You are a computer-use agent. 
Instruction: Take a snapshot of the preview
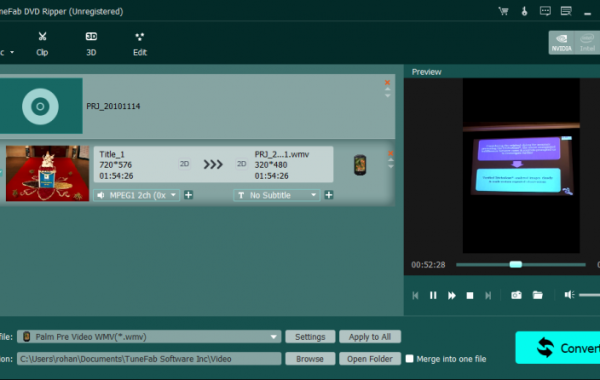click(x=516, y=295)
